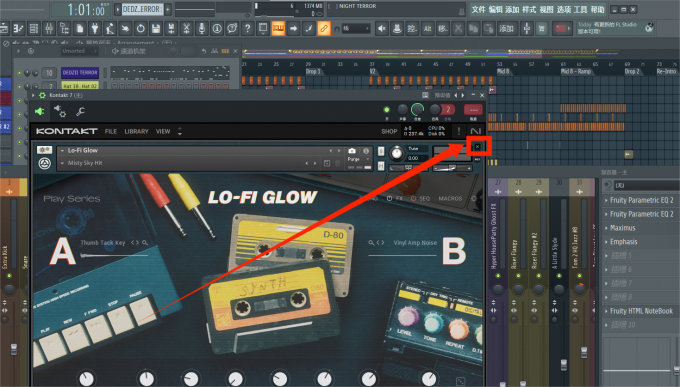Click the camera snapshot icon
The width and height of the screenshot is (680, 387).
(352, 151)
